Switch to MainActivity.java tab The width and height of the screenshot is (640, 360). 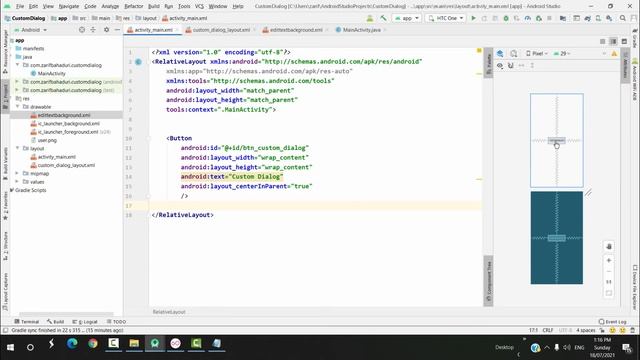click(x=361, y=30)
